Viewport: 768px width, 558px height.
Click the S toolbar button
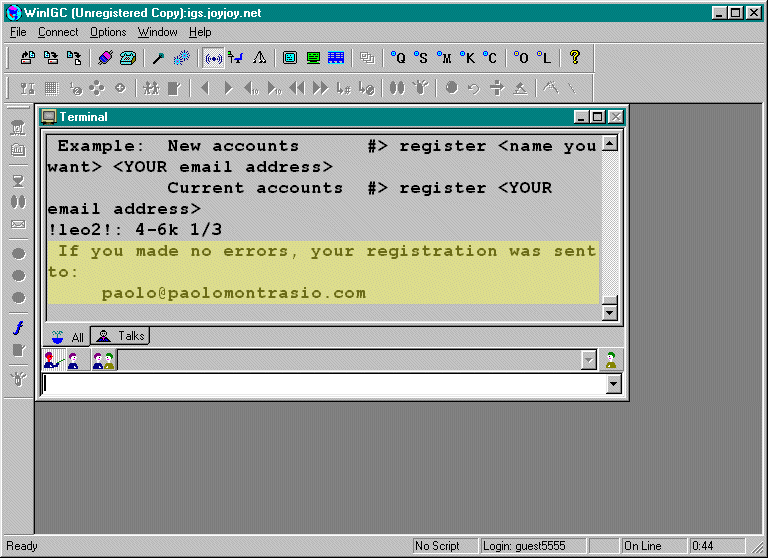point(421,58)
